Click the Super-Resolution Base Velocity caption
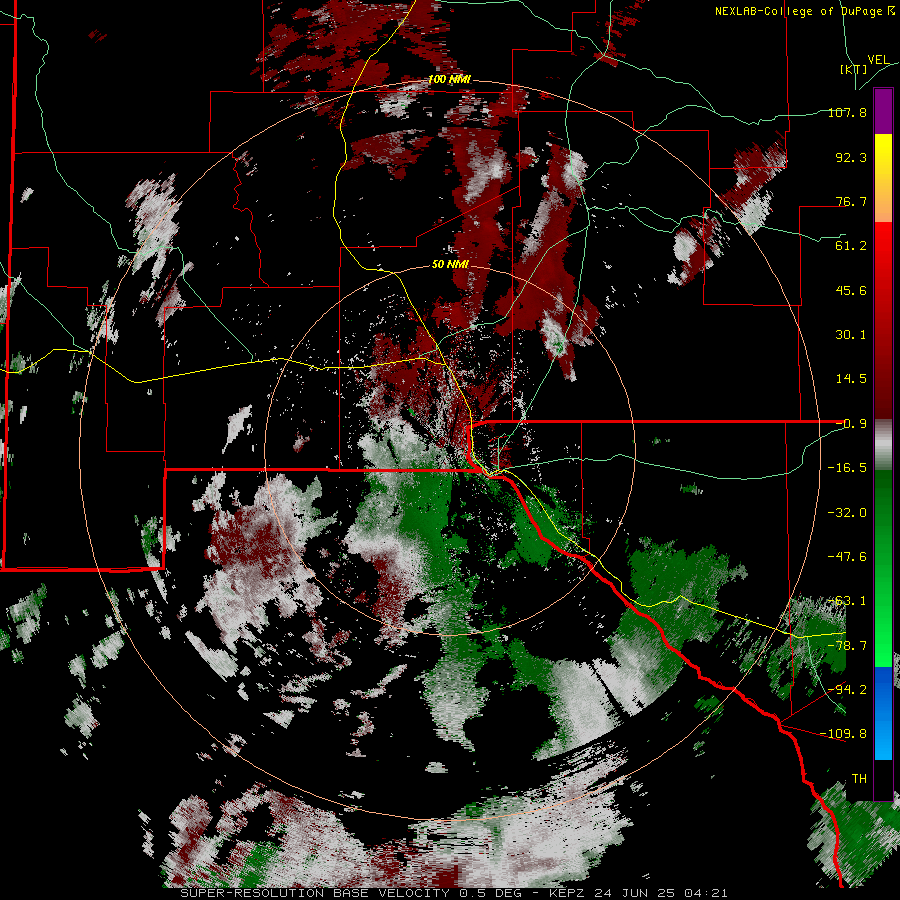This screenshot has height=900, width=900. (453, 893)
